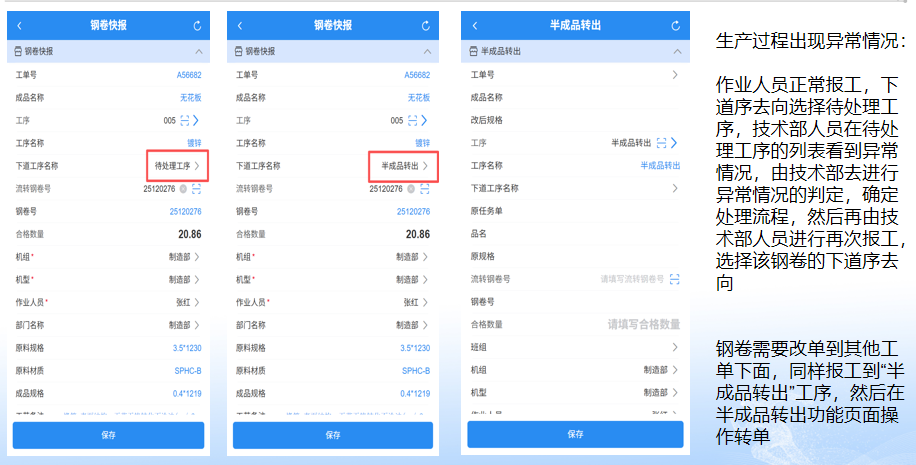916x465 pixels.
Task: Tap 合格数量 20.86 in middle screen
Action: pyautogui.click(x=418, y=234)
